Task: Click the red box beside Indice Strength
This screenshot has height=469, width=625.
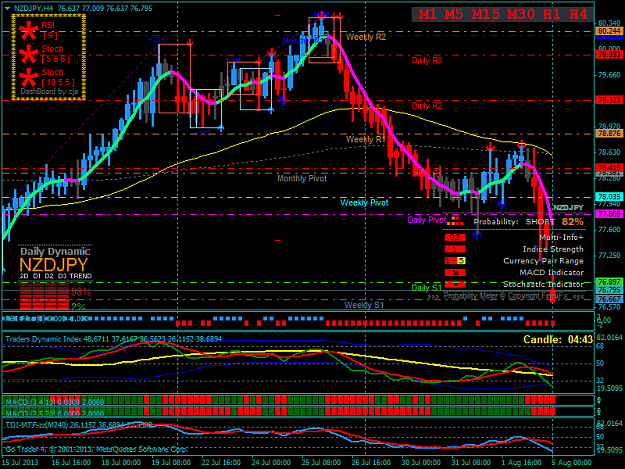Action: (455, 249)
